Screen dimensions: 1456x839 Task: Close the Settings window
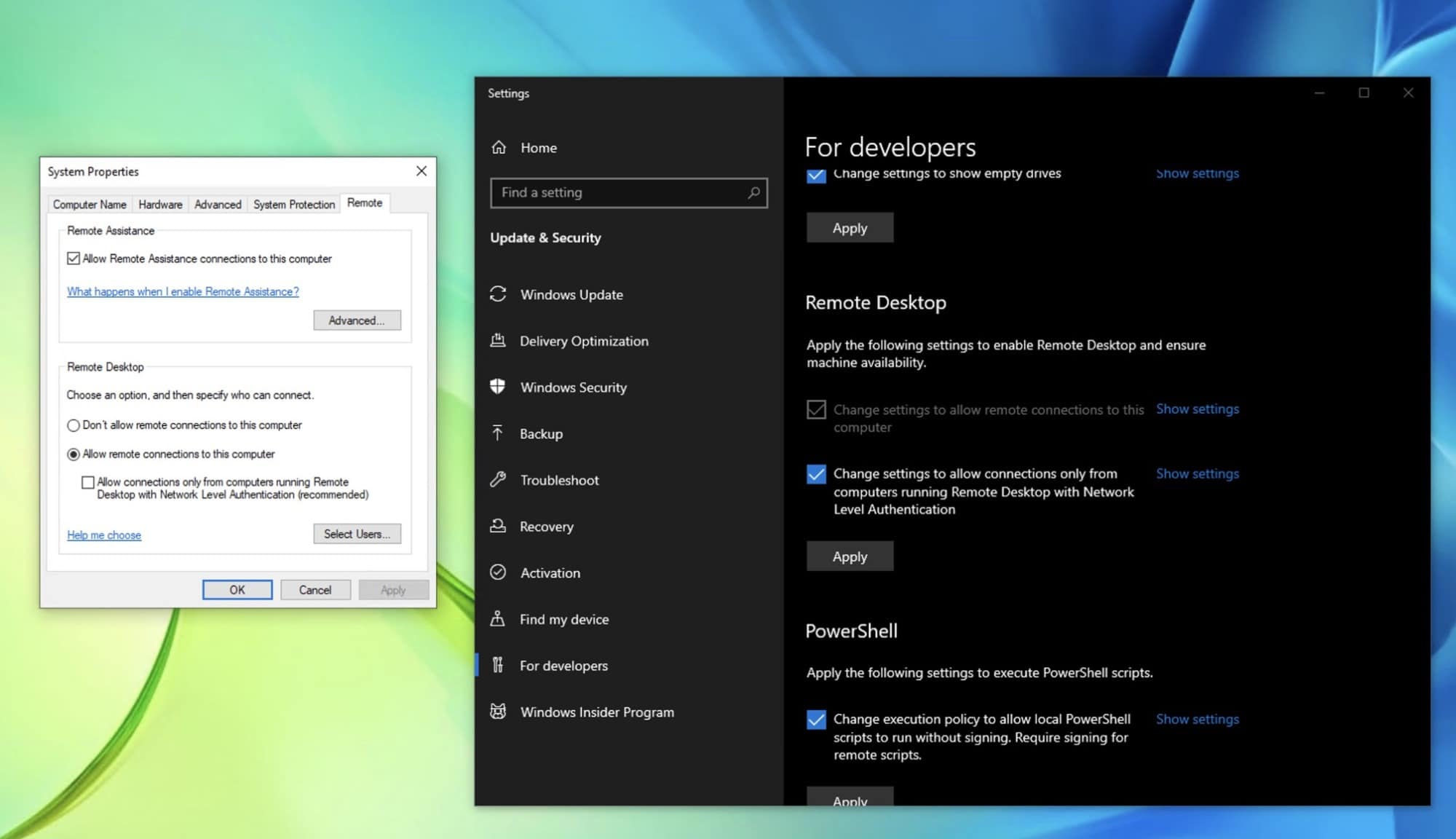(1409, 92)
